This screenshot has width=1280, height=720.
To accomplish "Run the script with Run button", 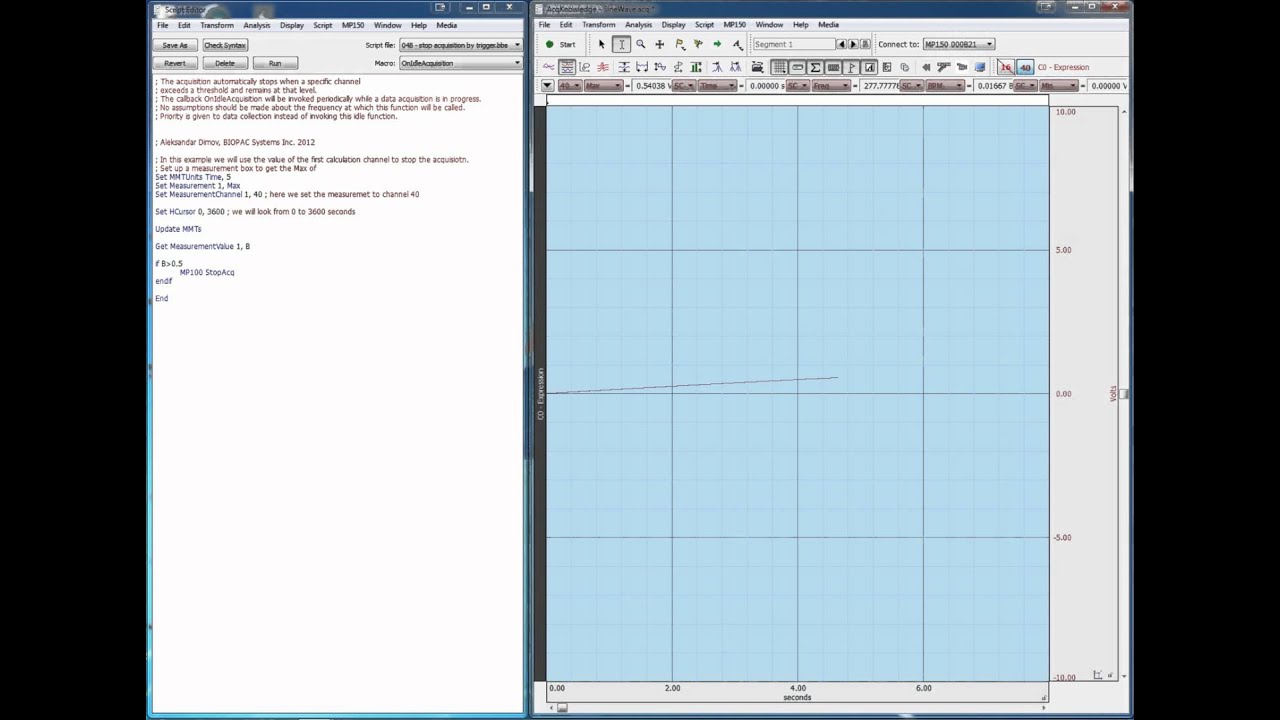I will [275, 63].
